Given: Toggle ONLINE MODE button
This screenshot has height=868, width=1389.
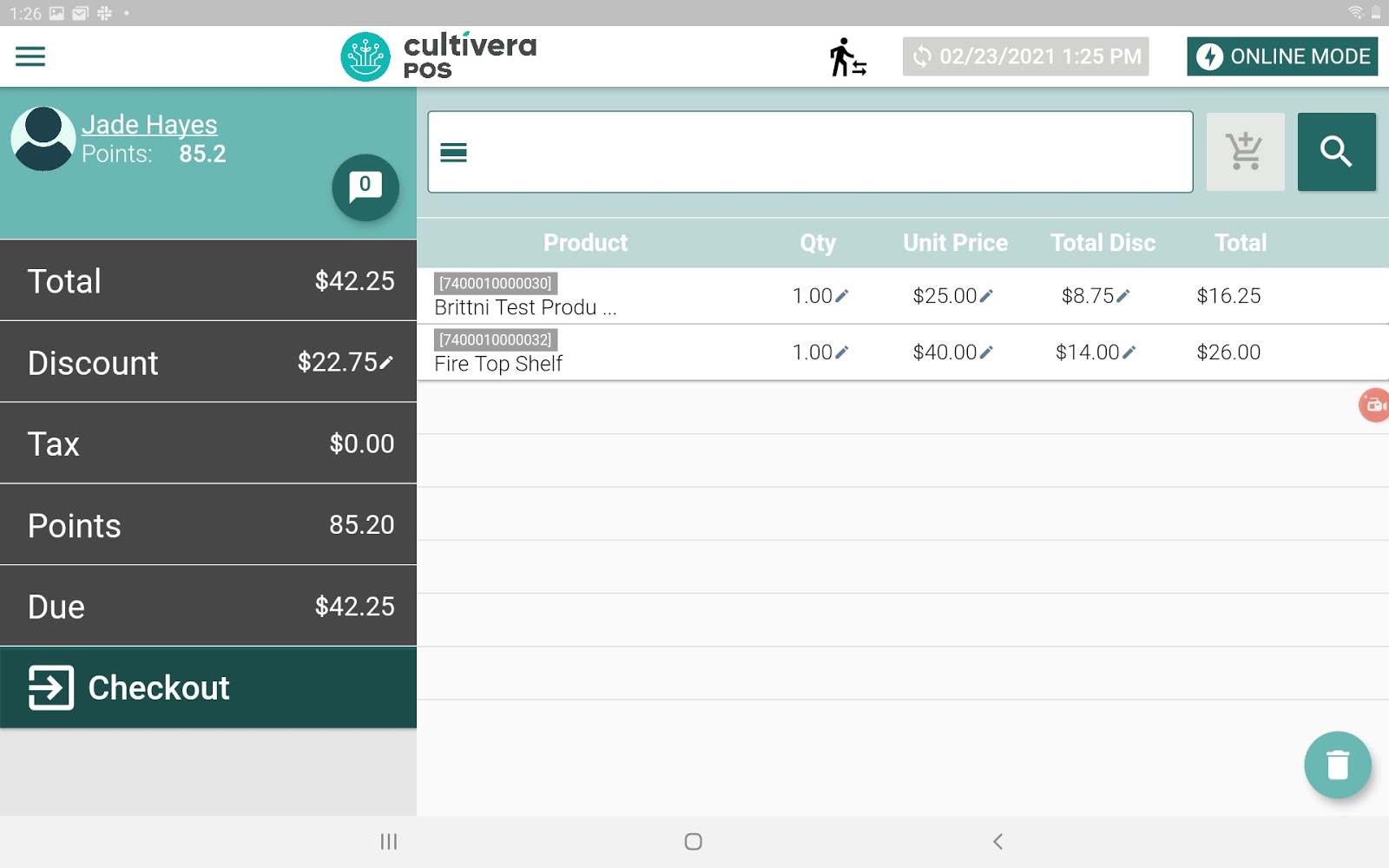Looking at the screenshot, I should tap(1282, 56).
